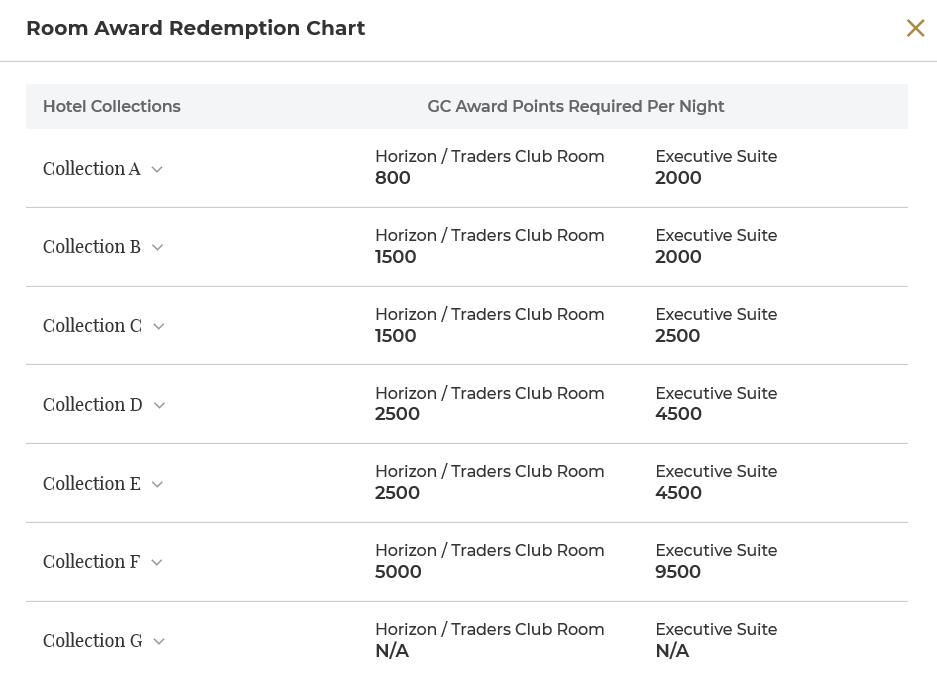Click the Collection C label
937x673 pixels.
pos(92,325)
